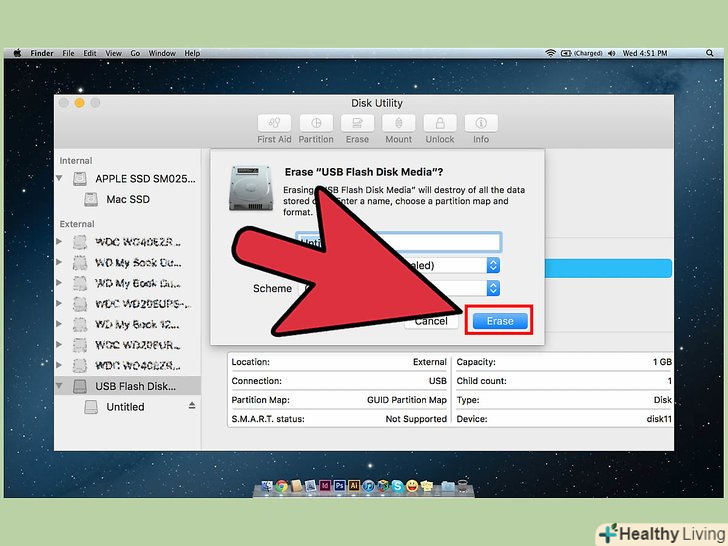Open the Edit menu
The image size is (728, 546).
90,53
